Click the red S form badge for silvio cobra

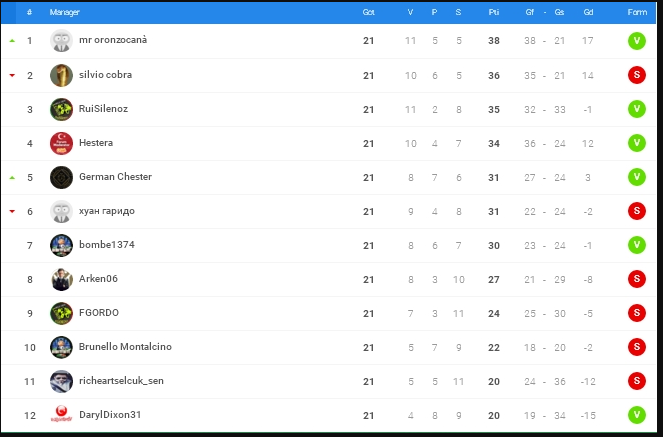pyautogui.click(x=637, y=75)
